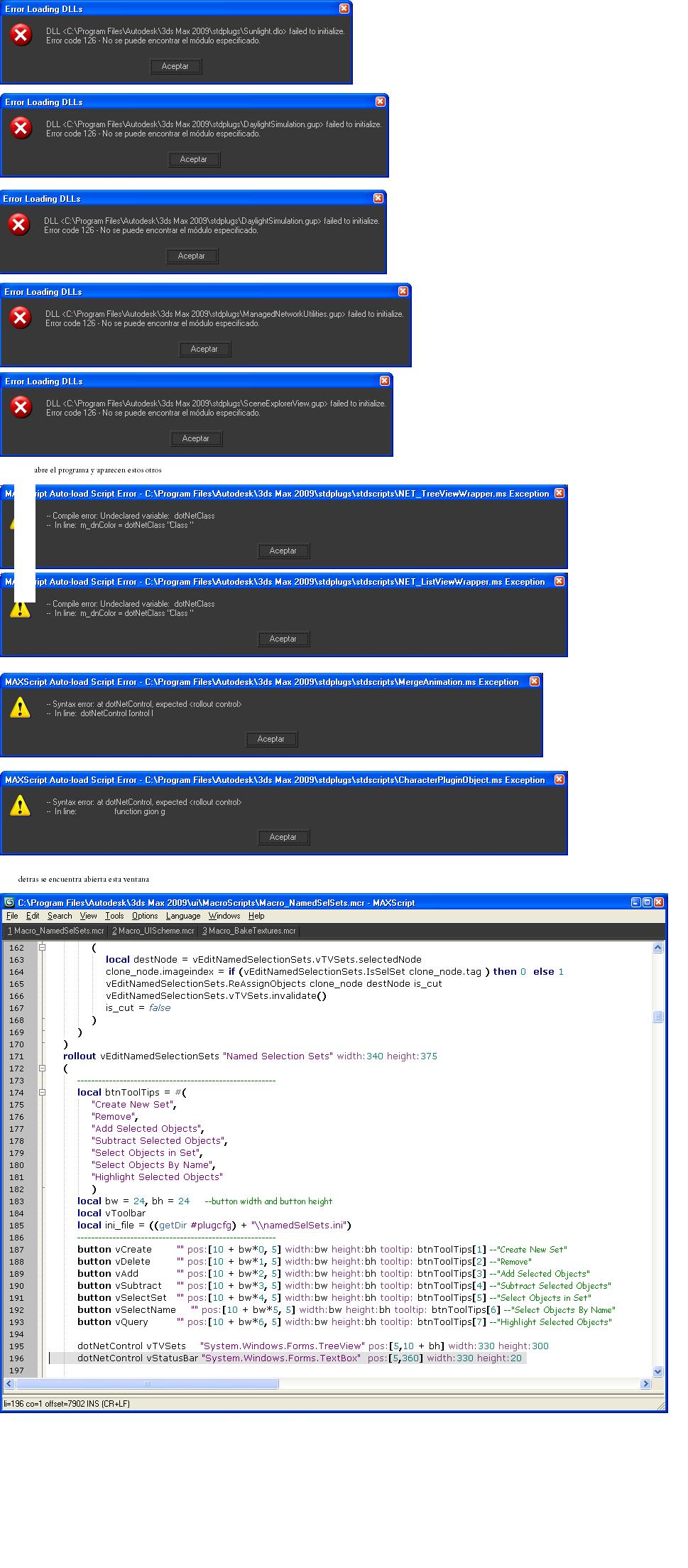Image resolution: width=688 pixels, height=1568 pixels.
Task: Click the text "button vSelectName" on line 192
Action: (x=126, y=1309)
